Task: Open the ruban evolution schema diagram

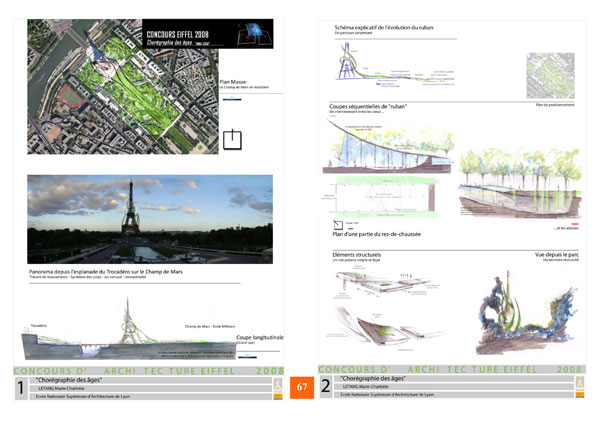Action: point(395,64)
